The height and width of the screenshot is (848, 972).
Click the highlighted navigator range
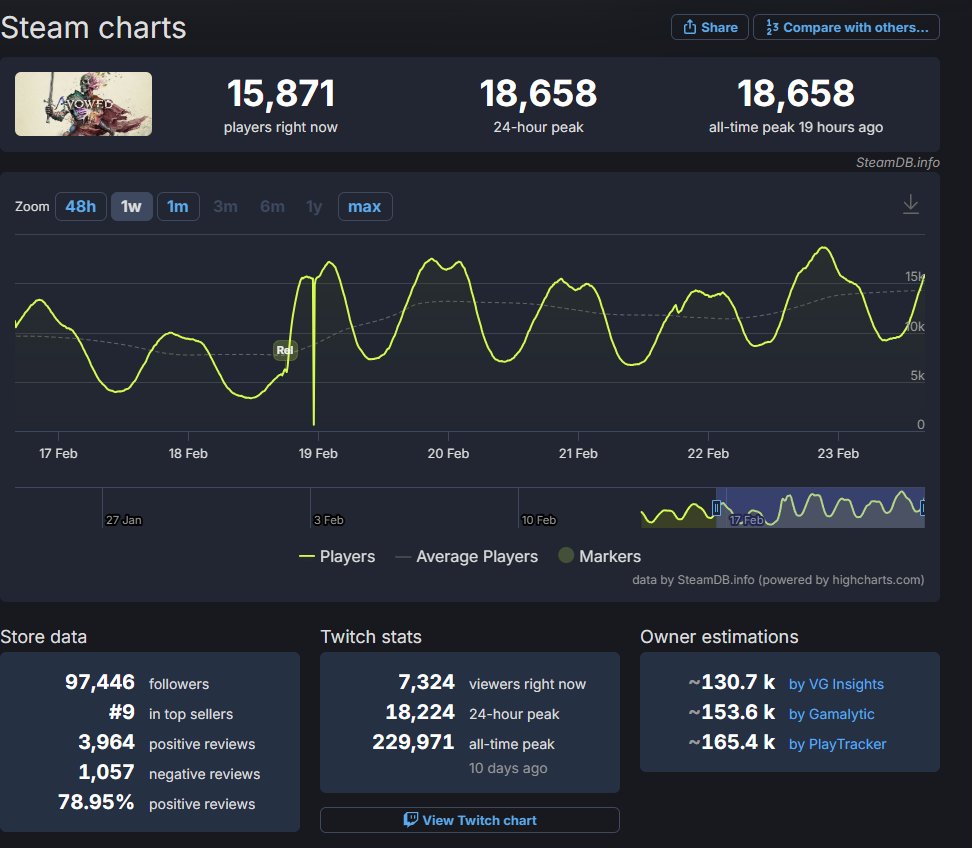pos(820,508)
